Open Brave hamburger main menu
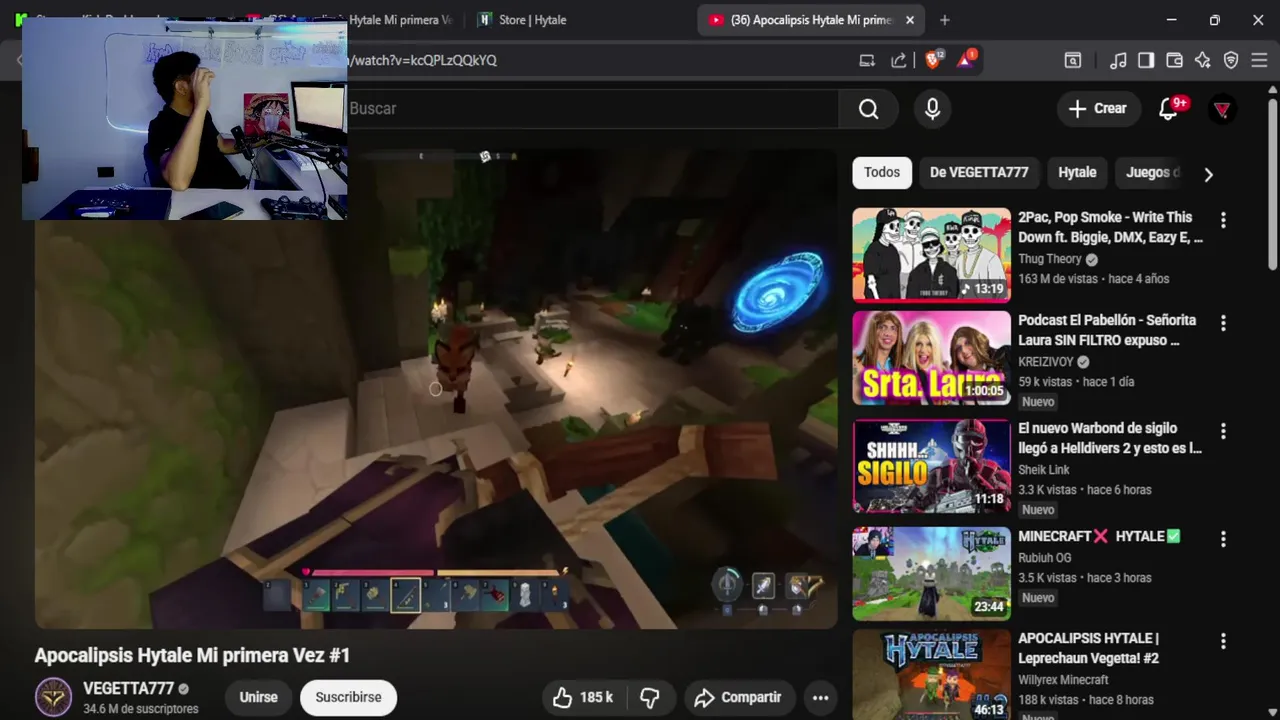The image size is (1280, 720). coord(1259,60)
